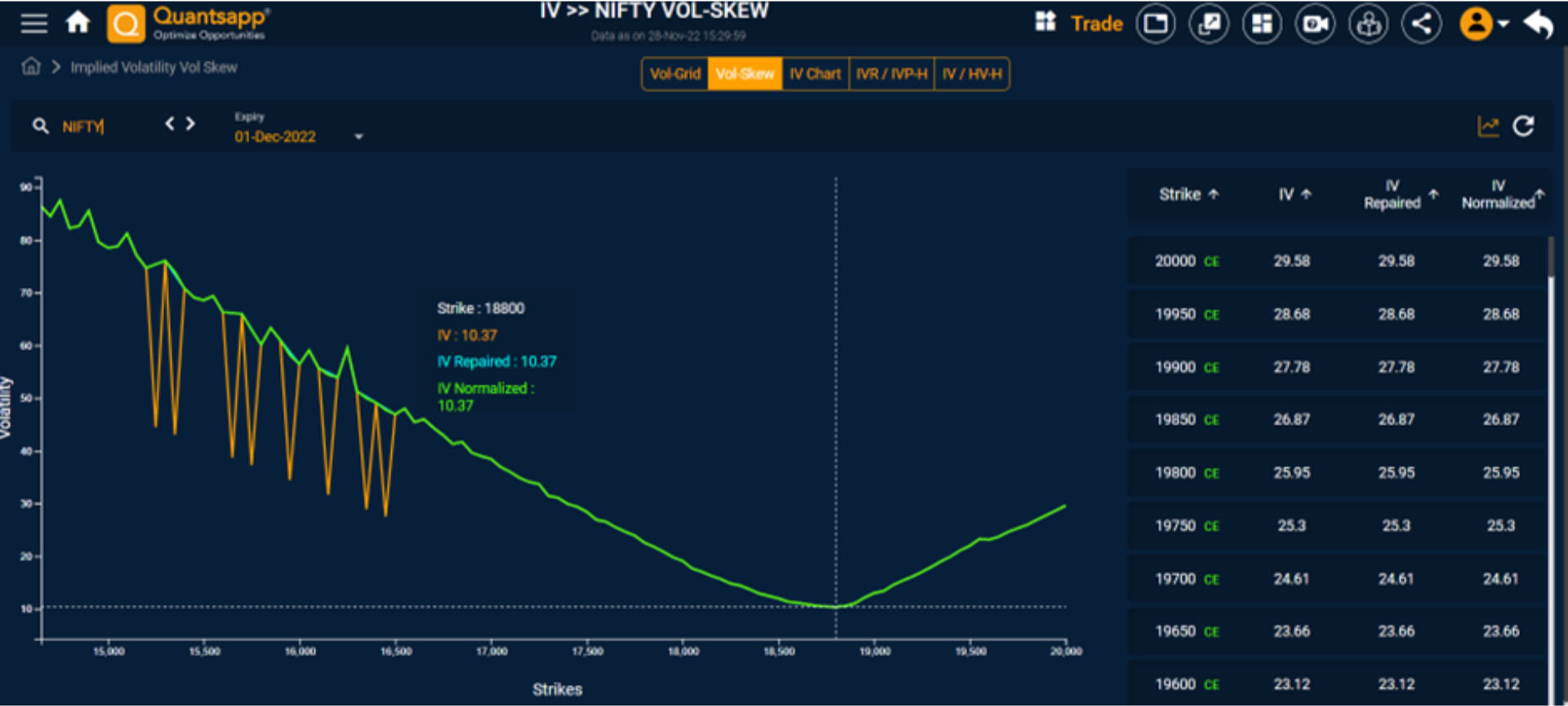Viewport: 1568px width, 706px height.
Task: Refresh the vol-skew data
Action: coord(1523,127)
